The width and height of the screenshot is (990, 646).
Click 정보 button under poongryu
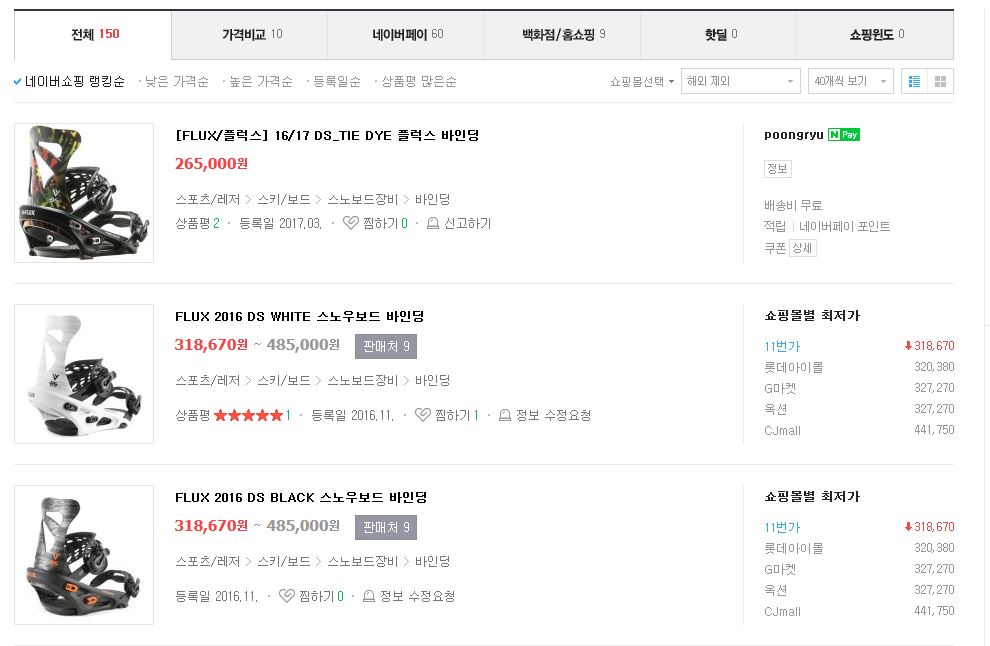pos(777,169)
